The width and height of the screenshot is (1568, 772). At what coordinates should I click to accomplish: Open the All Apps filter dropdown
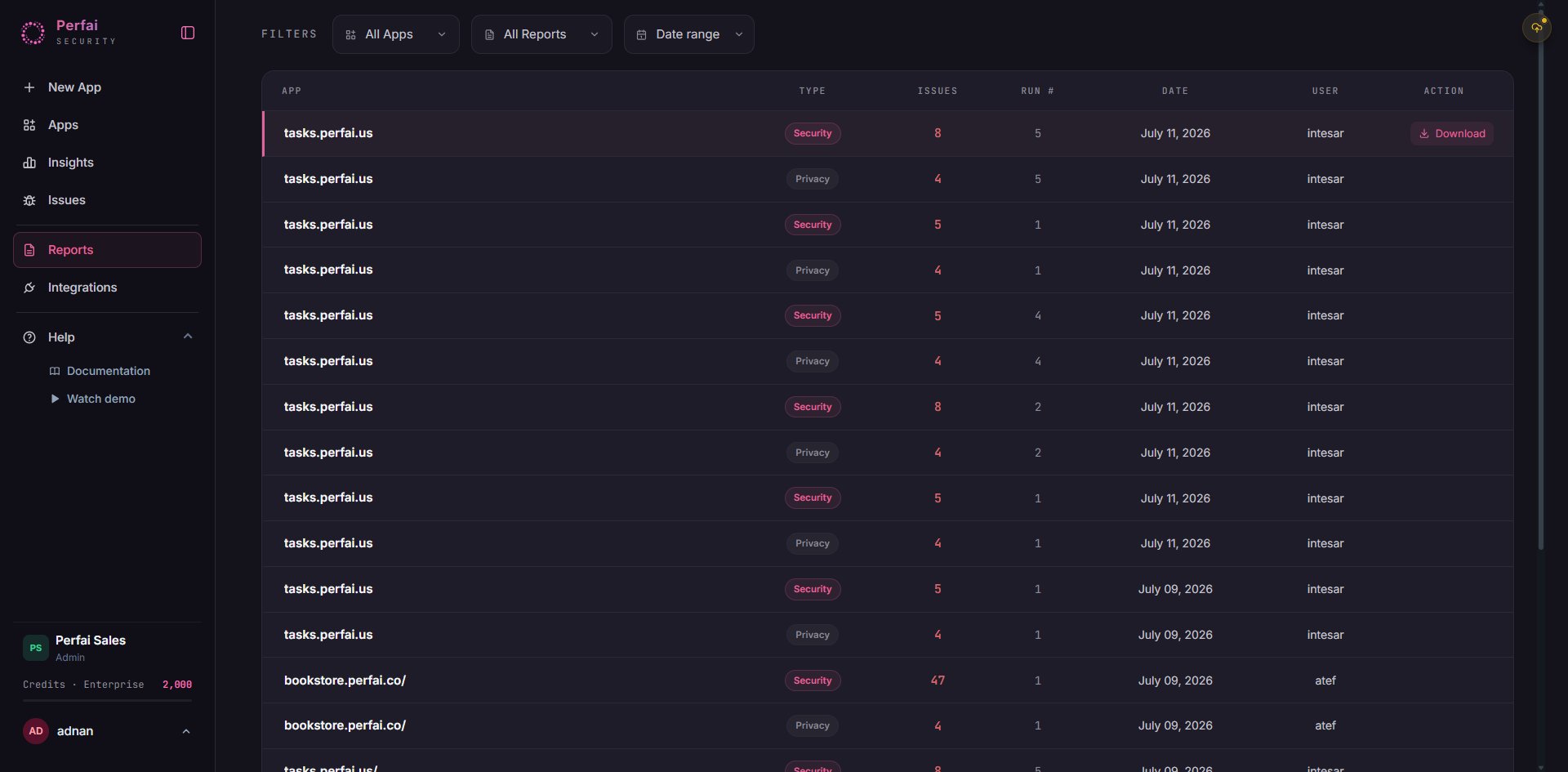tap(396, 34)
